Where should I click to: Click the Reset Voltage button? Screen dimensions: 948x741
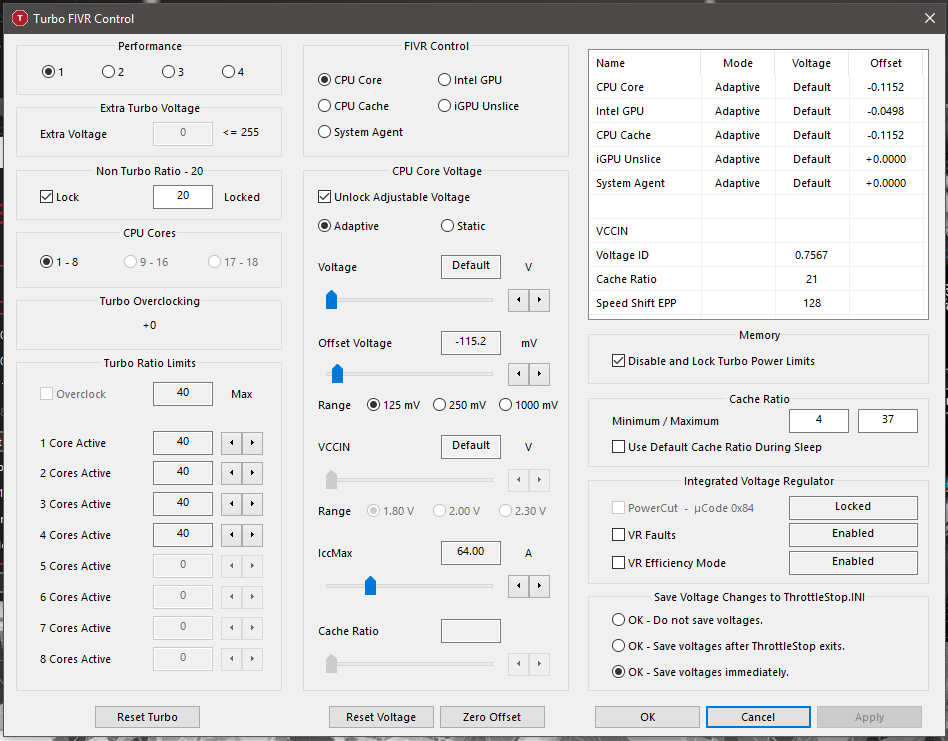click(x=381, y=717)
